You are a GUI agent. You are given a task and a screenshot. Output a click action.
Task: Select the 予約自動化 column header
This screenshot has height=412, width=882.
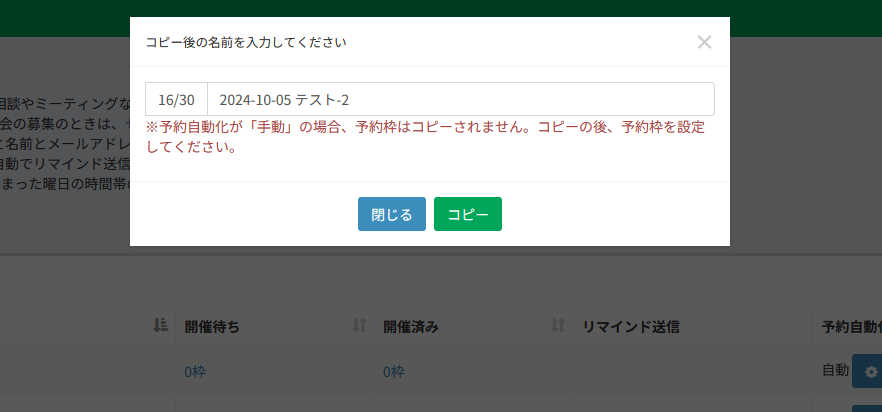[x=850, y=327]
